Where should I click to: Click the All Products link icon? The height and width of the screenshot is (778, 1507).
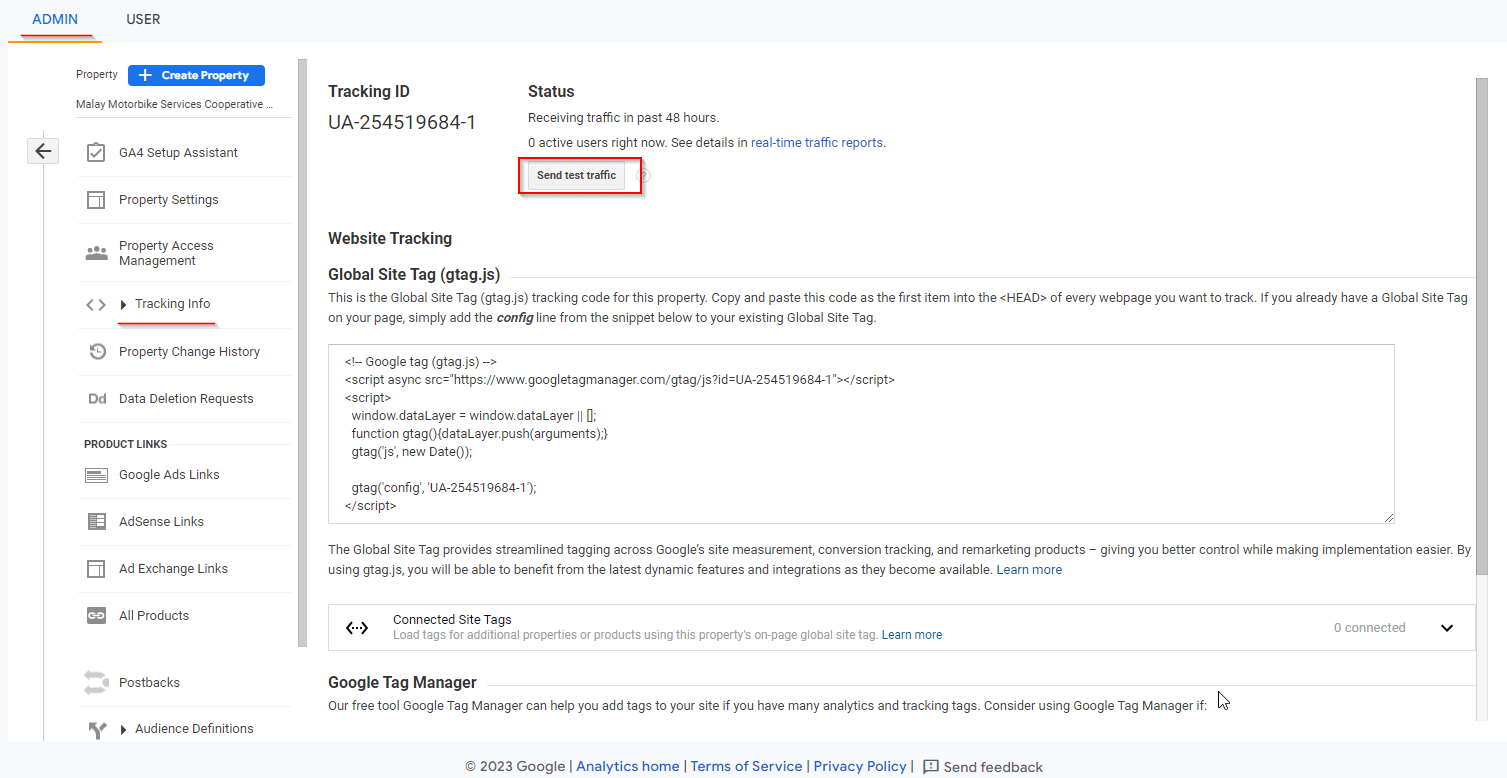coord(96,616)
